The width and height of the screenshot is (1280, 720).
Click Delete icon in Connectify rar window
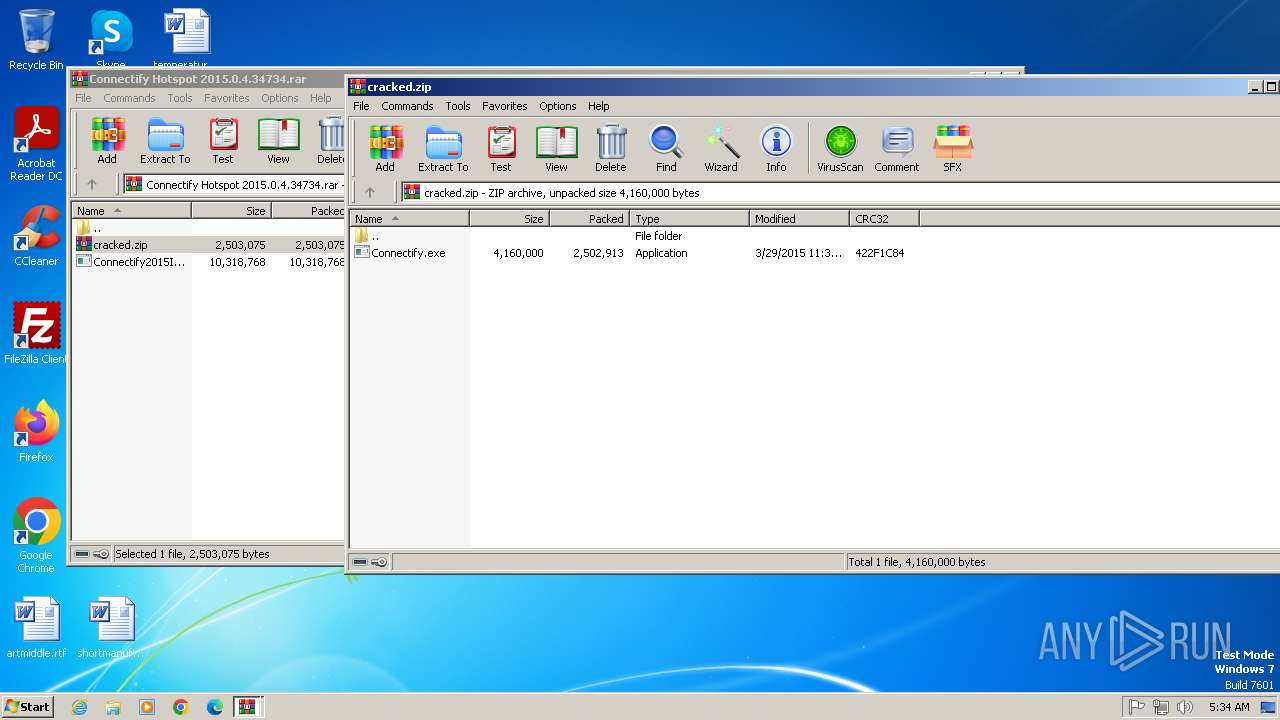pos(330,141)
